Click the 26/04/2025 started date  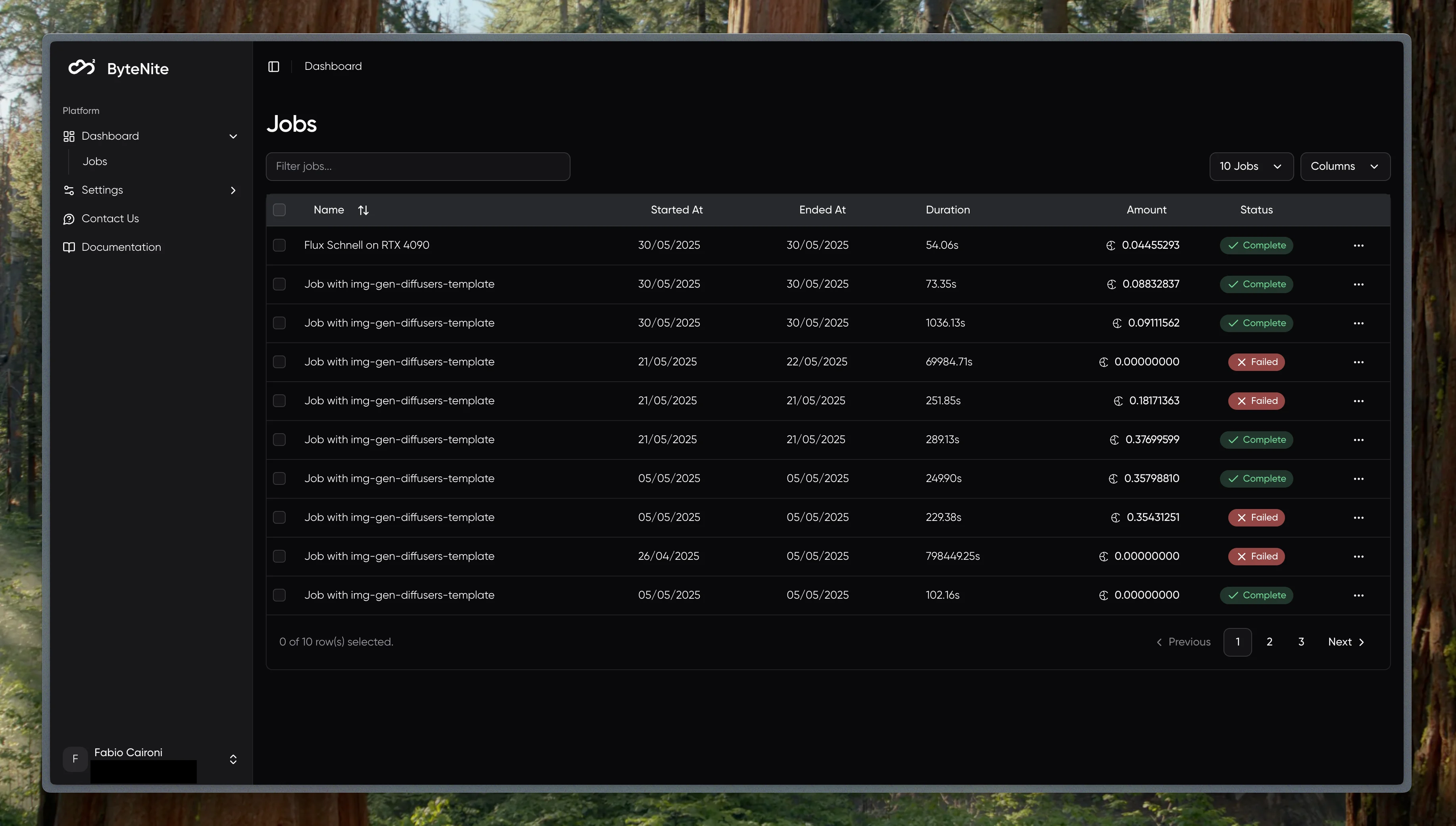click(668, 556)
